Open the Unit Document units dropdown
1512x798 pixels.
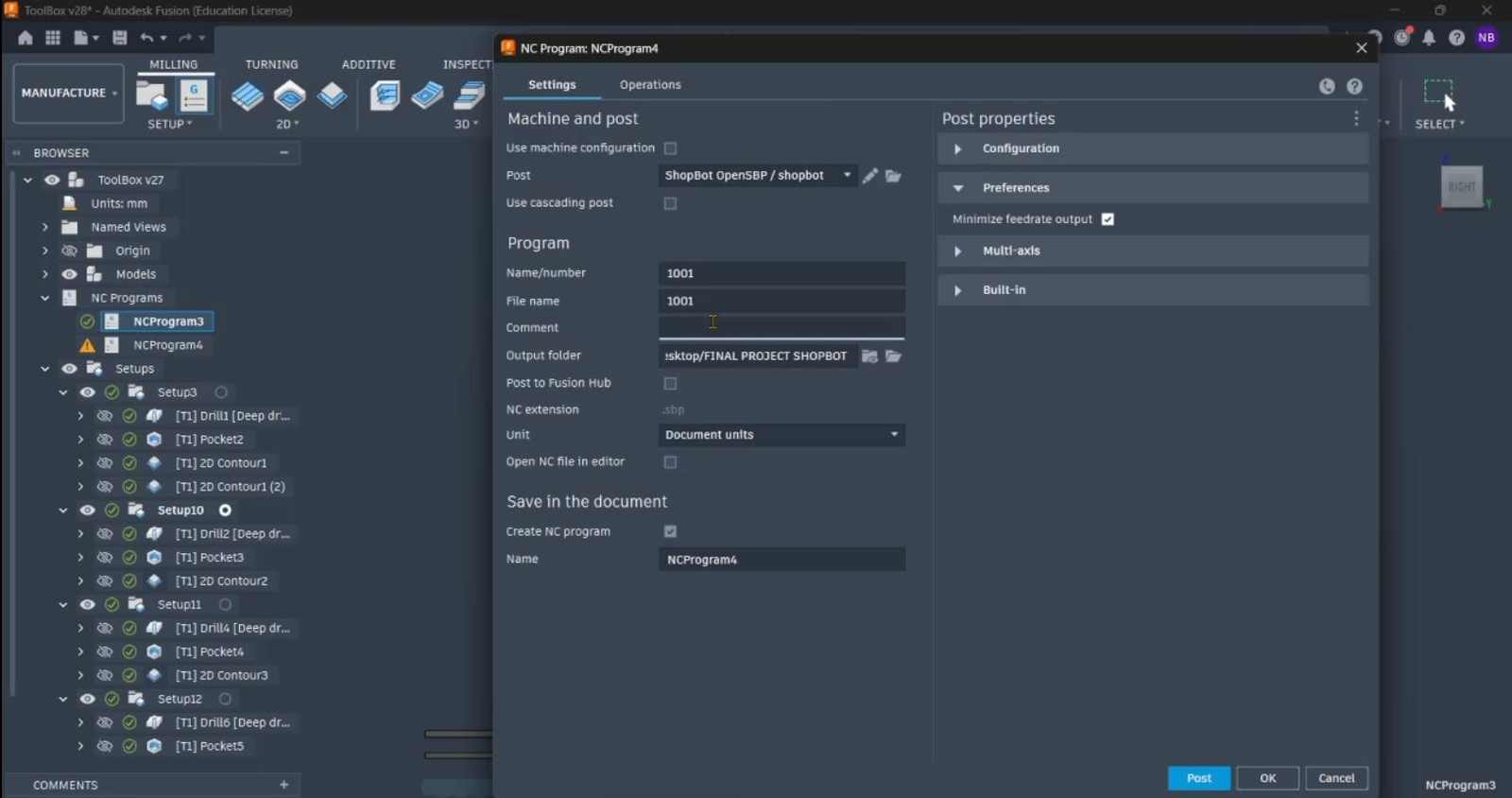(782, 435)
